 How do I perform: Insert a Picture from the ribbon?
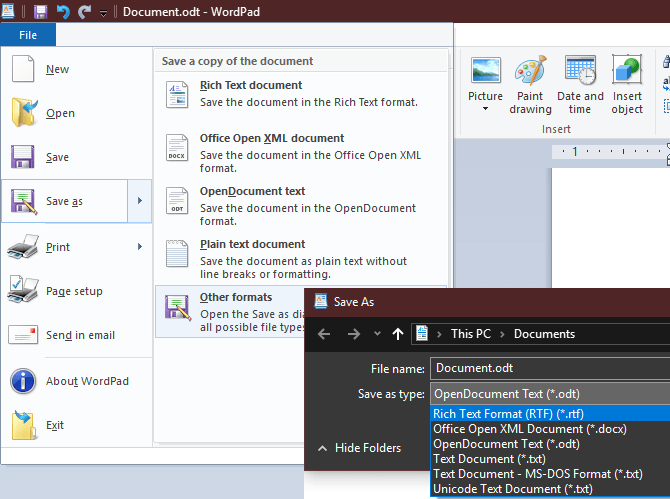point(485,77)
